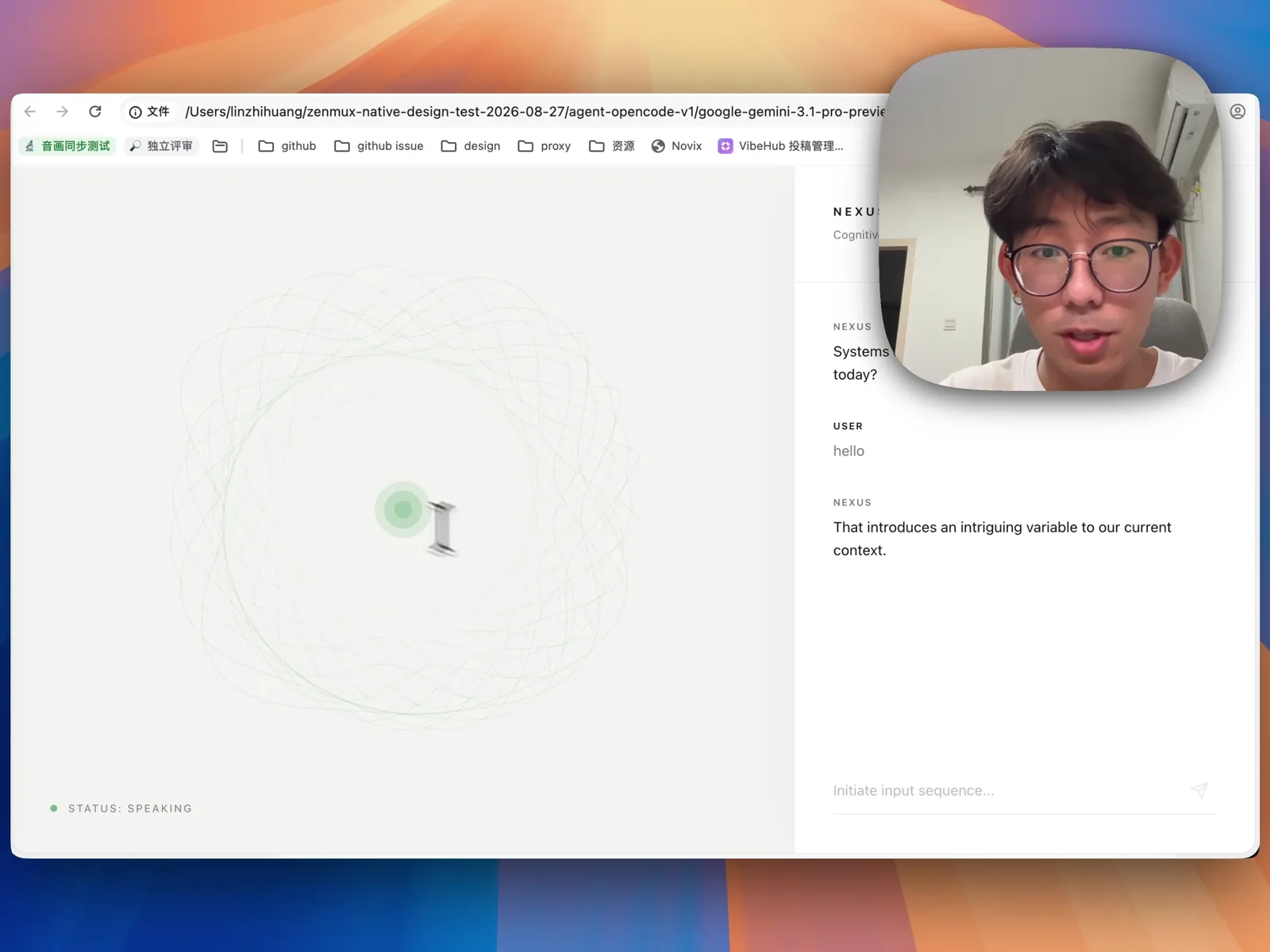
Task: Open the site info icon labeled 文件
Action: 149,112
